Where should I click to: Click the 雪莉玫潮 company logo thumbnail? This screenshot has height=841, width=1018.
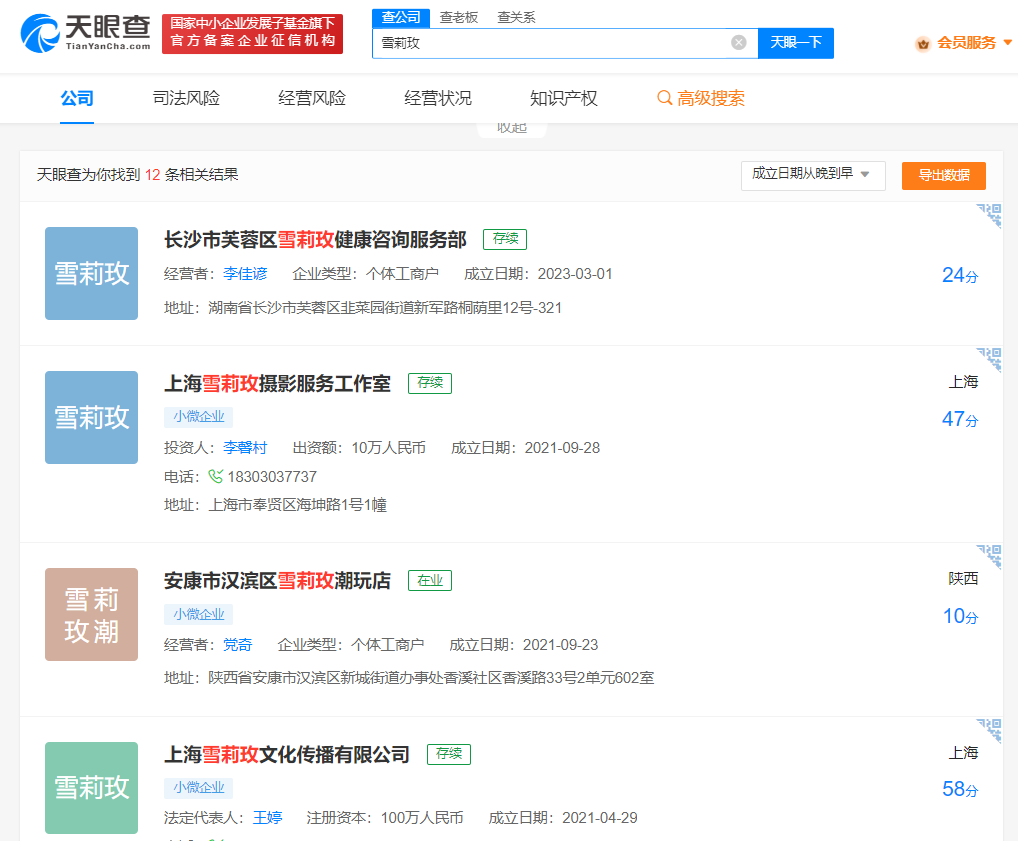(91, 614)
